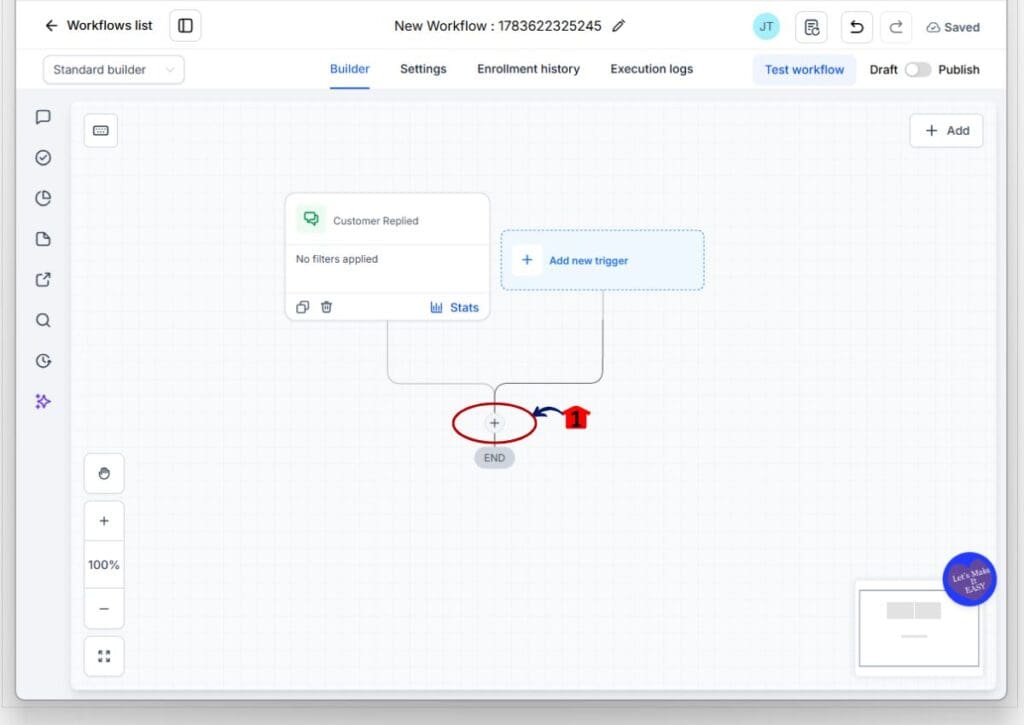Duplicate the Customer Replied trigger
The image size is (1024, 725).
click(x=302, y=307)
